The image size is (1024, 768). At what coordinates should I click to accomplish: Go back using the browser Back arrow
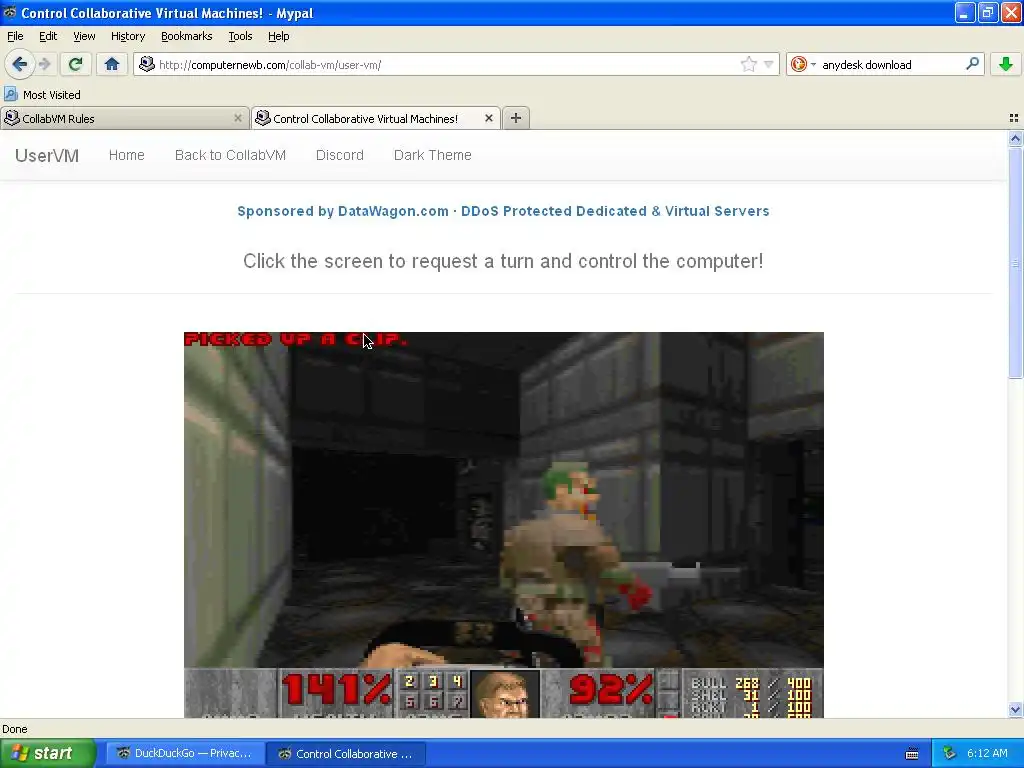[x=19, y=64]
